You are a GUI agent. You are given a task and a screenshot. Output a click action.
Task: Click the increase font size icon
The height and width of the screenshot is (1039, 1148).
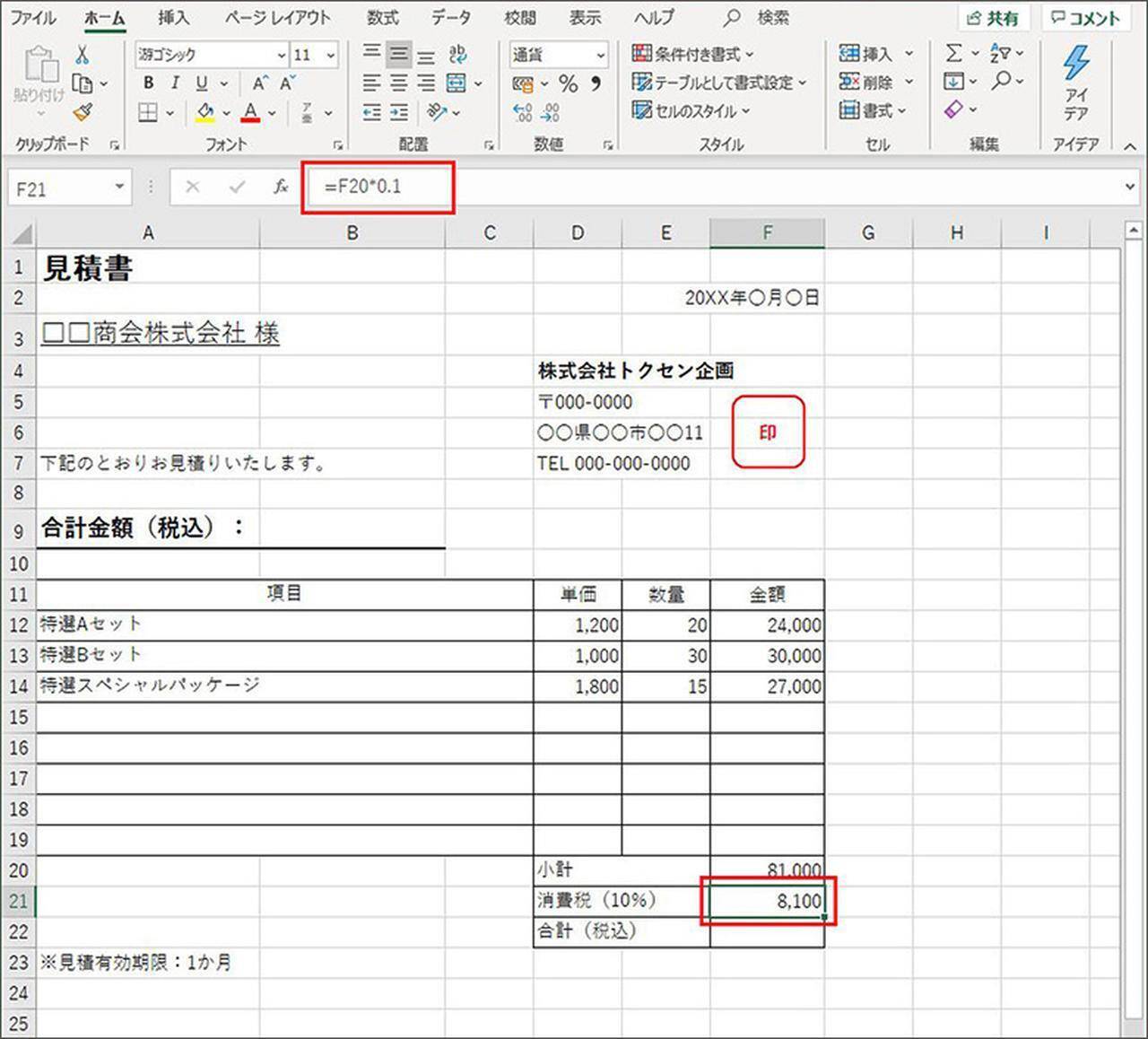click(x=259, y=83)
